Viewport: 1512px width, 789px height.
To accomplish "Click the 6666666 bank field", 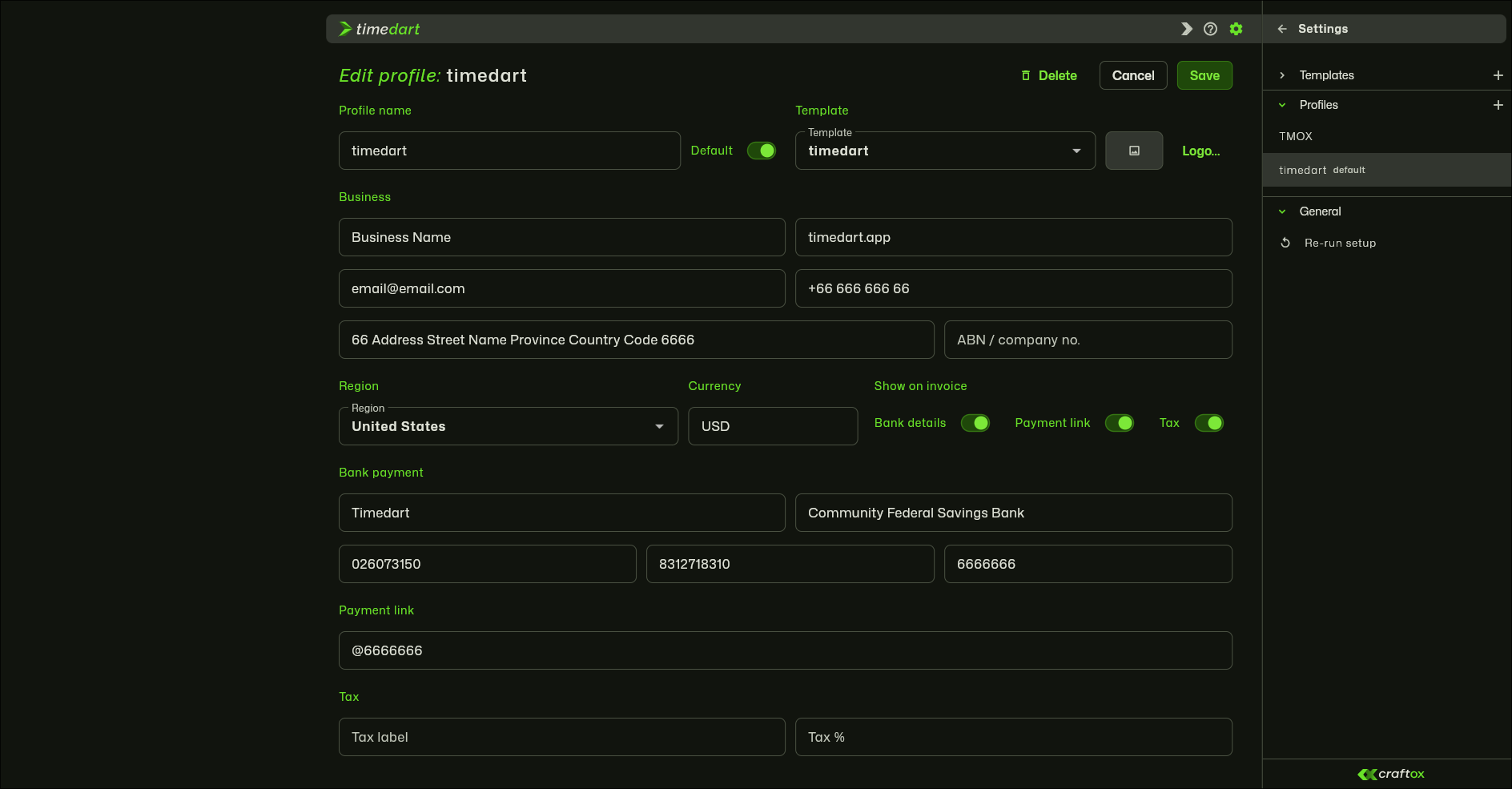I will (x=1088, y=564).
